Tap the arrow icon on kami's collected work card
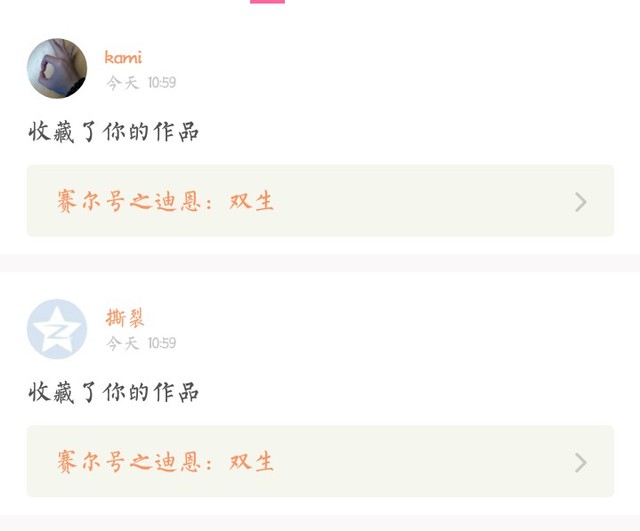Image resolution: width=640 pixels, height=531 pixels. point(581,202)
